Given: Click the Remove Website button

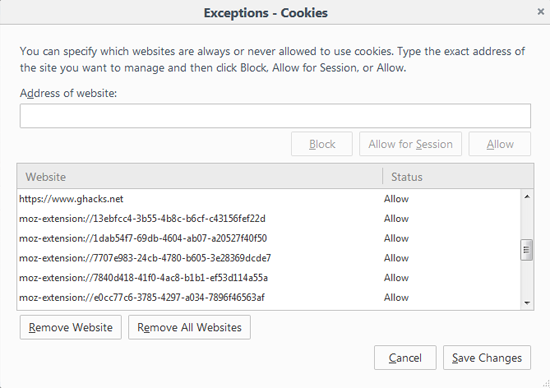Looking at the screenshot, I should (x=71, y=327).
